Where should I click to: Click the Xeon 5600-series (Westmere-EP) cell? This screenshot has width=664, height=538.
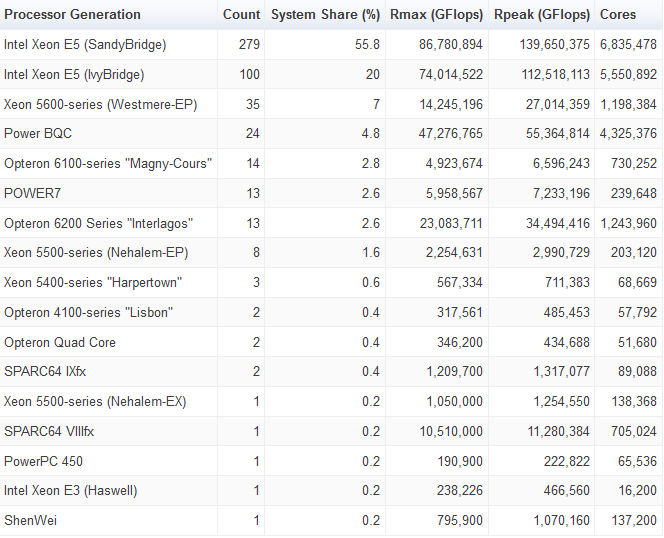[x=100, y=104]
